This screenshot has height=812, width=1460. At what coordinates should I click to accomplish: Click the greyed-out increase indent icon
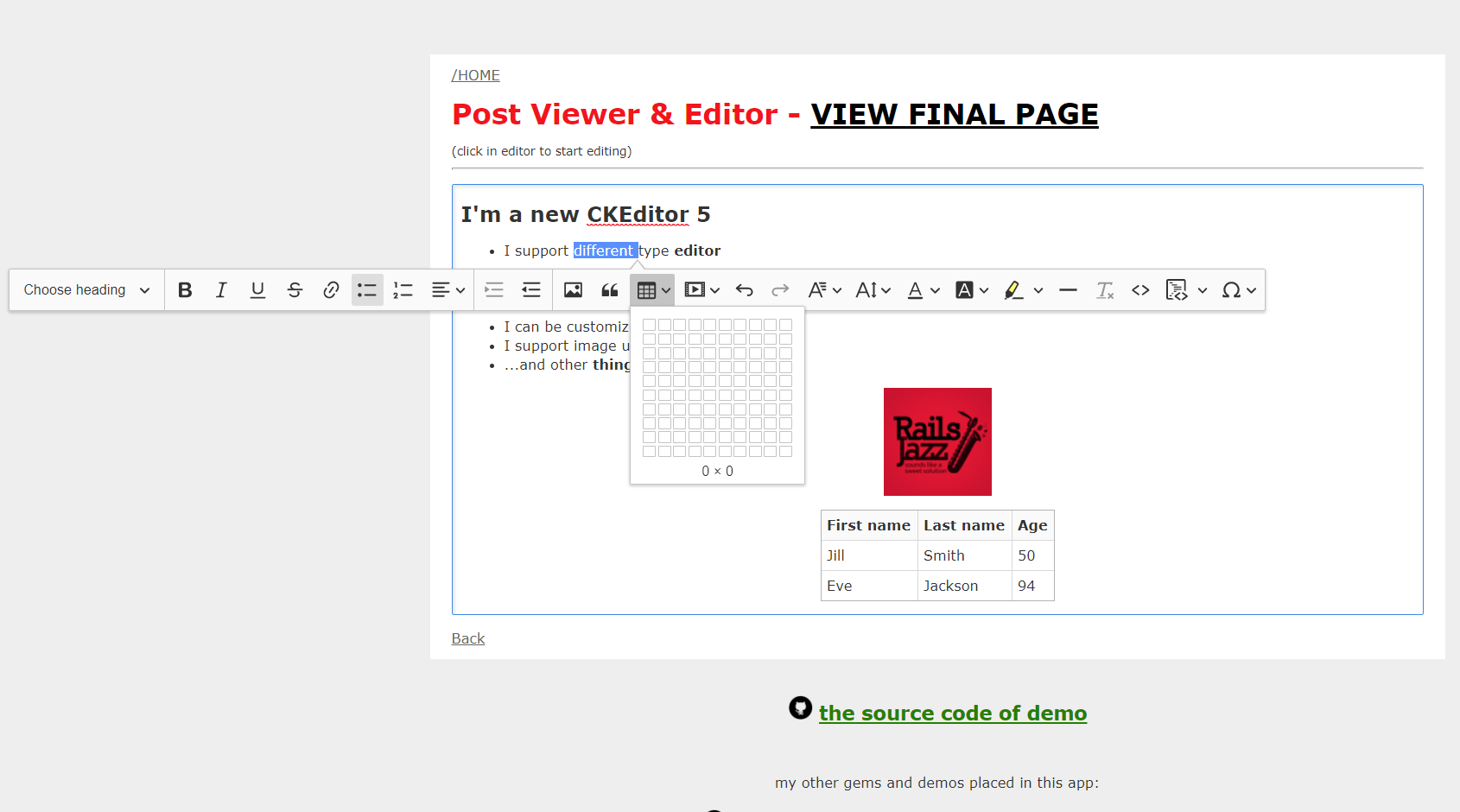(x=494, y=290)
